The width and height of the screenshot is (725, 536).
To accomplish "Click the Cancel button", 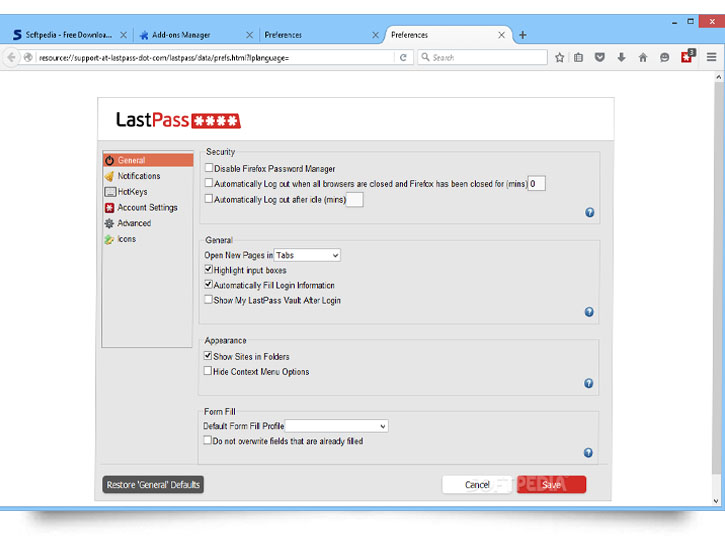I will pyautogui.click(x=477, y=485).
